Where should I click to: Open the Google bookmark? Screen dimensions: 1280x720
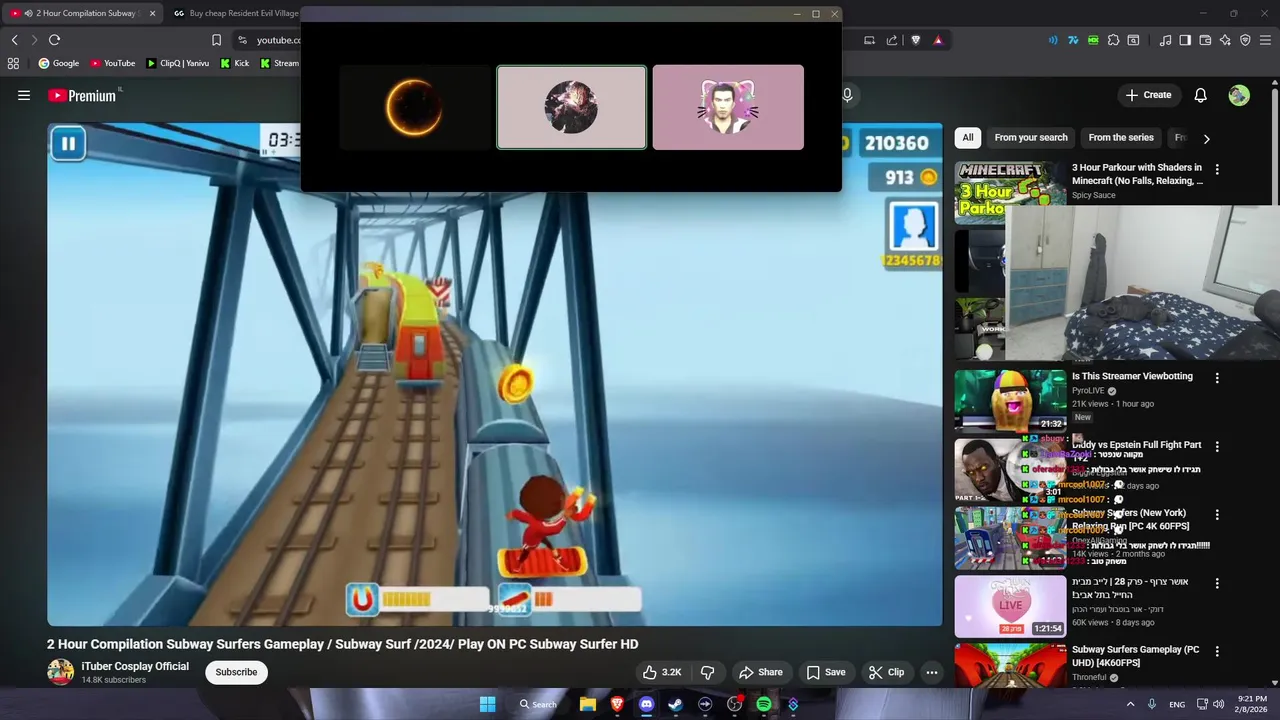pyautogui.click(x=59, y=63)
